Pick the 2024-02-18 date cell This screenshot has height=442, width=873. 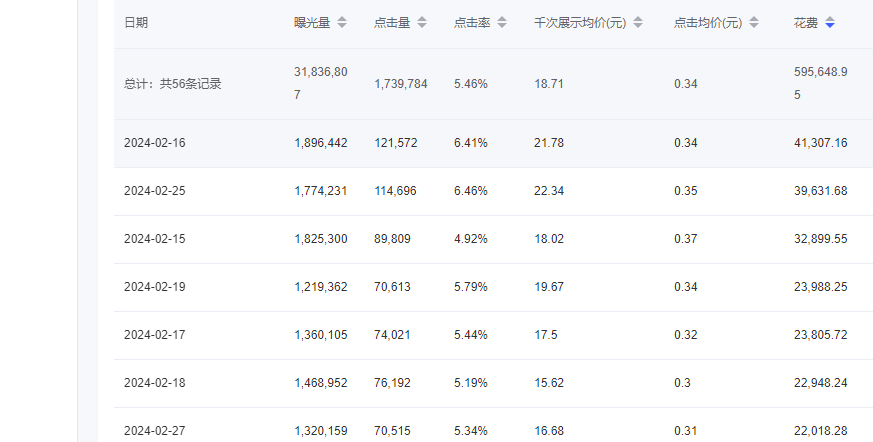[154, 383]
